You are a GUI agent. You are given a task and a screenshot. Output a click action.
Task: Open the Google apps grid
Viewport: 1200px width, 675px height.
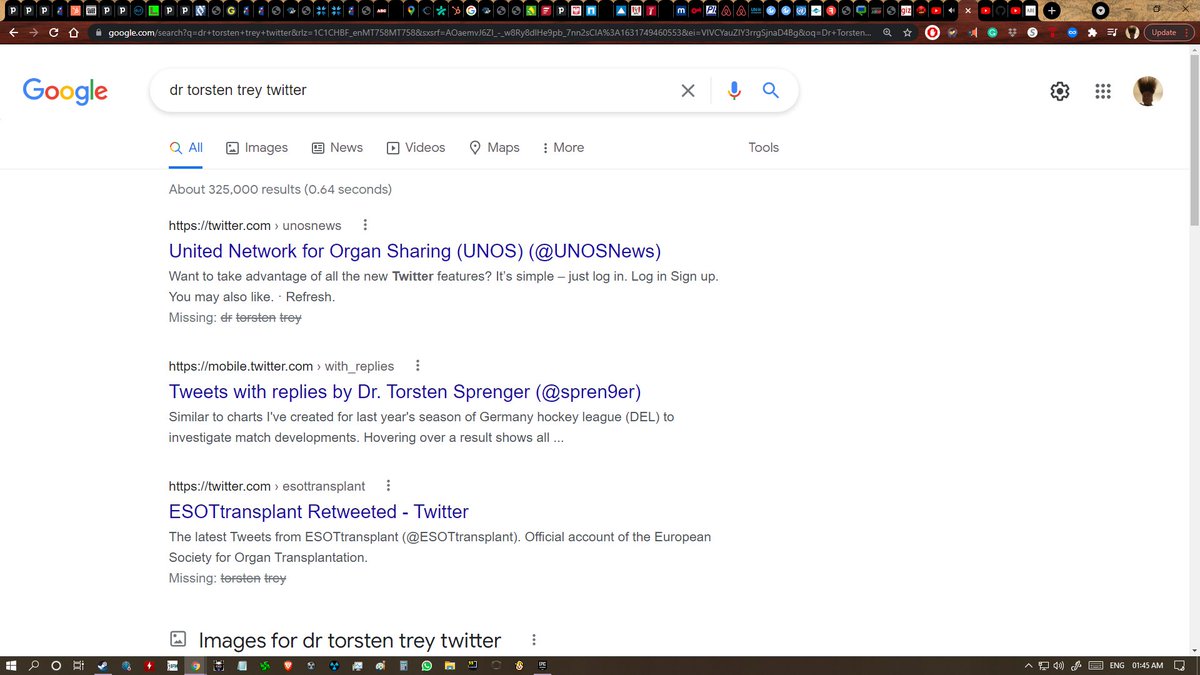click(1103, 91)
